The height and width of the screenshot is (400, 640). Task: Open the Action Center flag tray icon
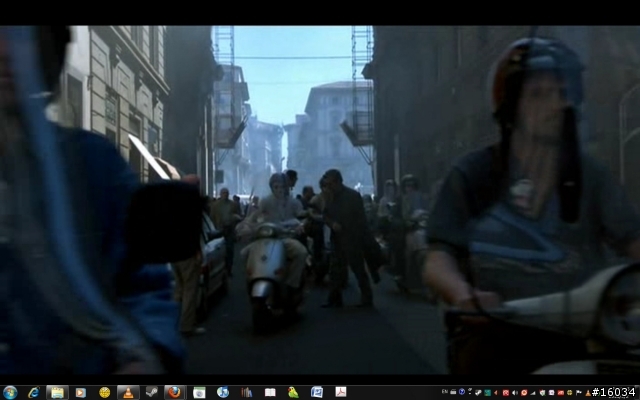click(579, 393)
